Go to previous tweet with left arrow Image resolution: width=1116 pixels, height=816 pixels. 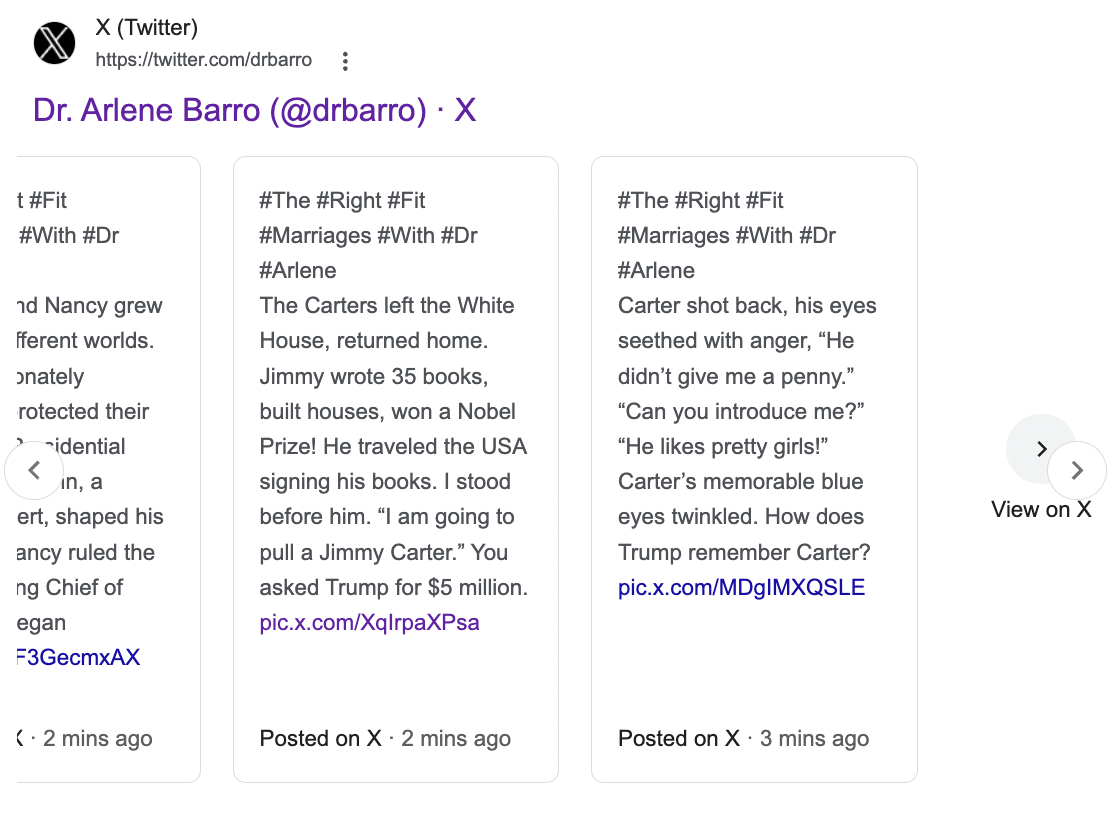pyautogui.click(x=33, y=470)
